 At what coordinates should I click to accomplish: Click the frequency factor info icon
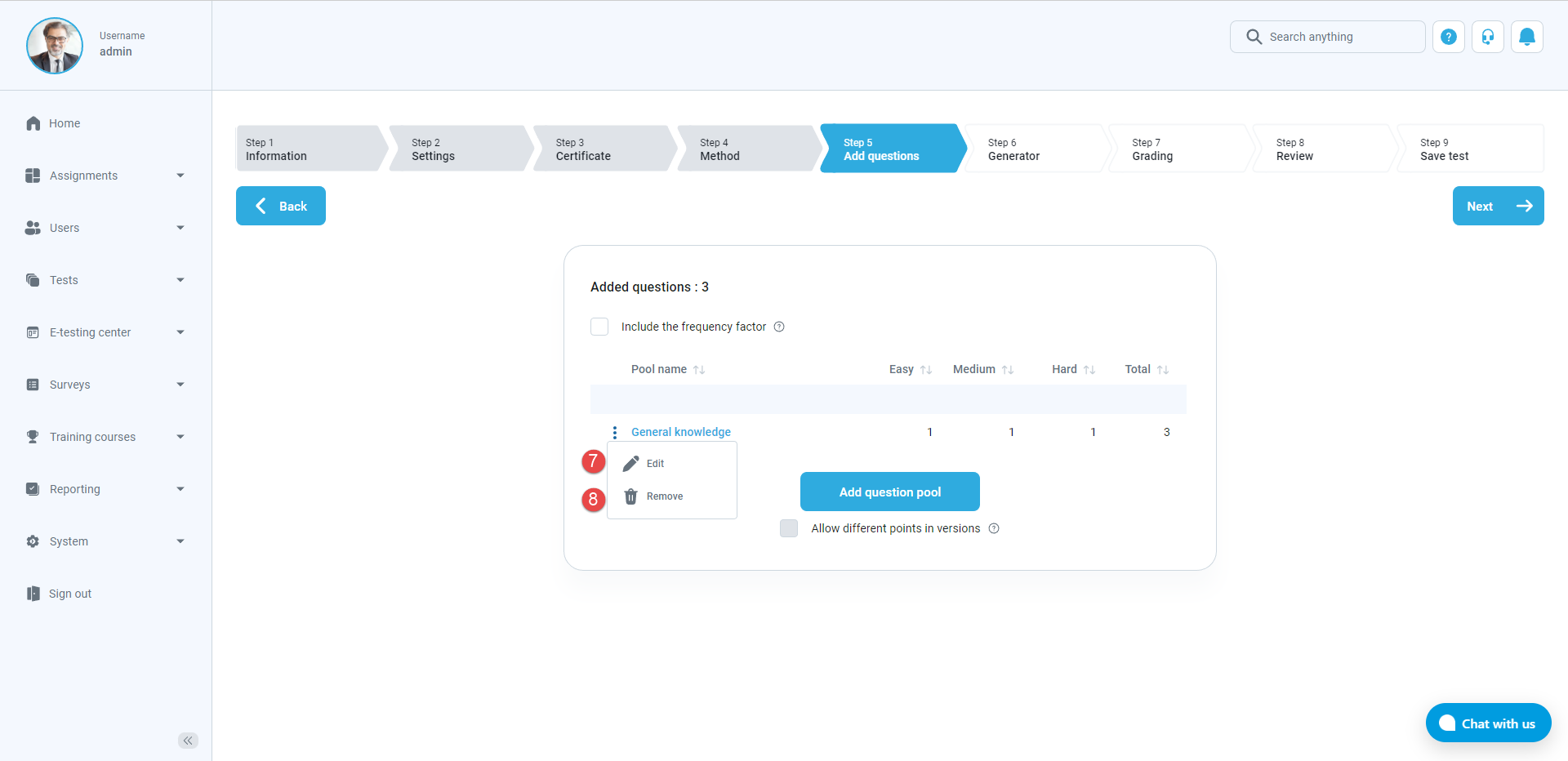coord(779,327)
